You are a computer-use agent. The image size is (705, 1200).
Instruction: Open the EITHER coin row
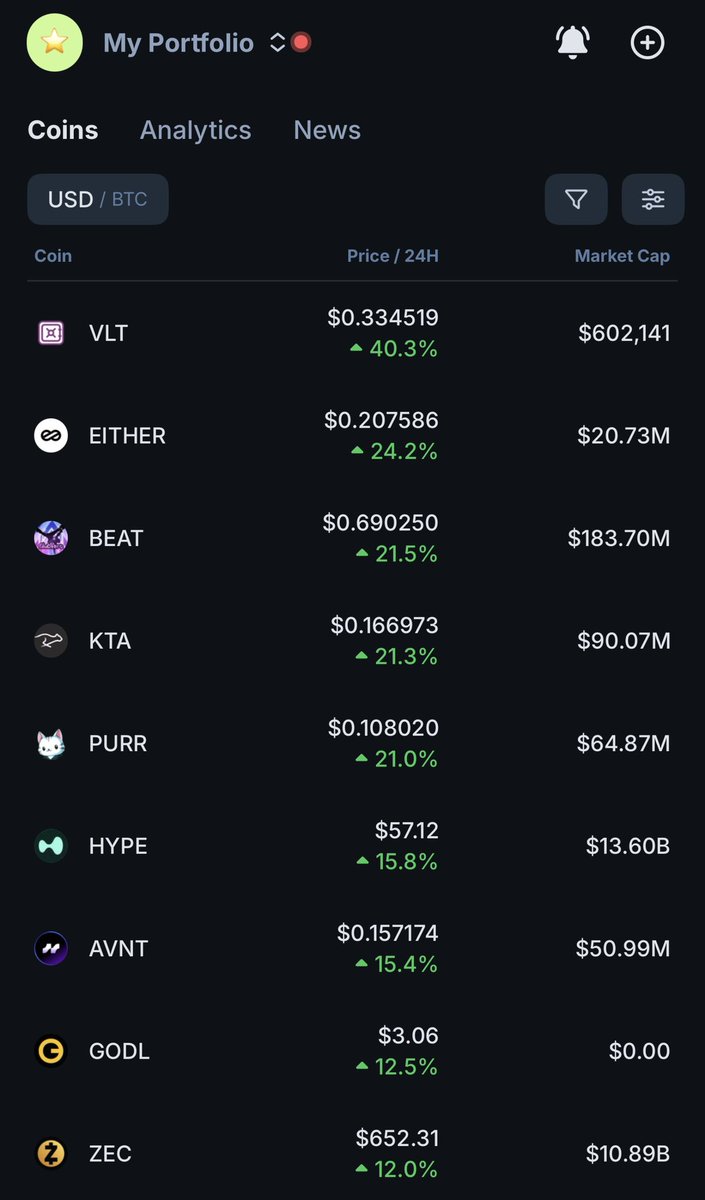pyautogui.click(x=352, y=436)
